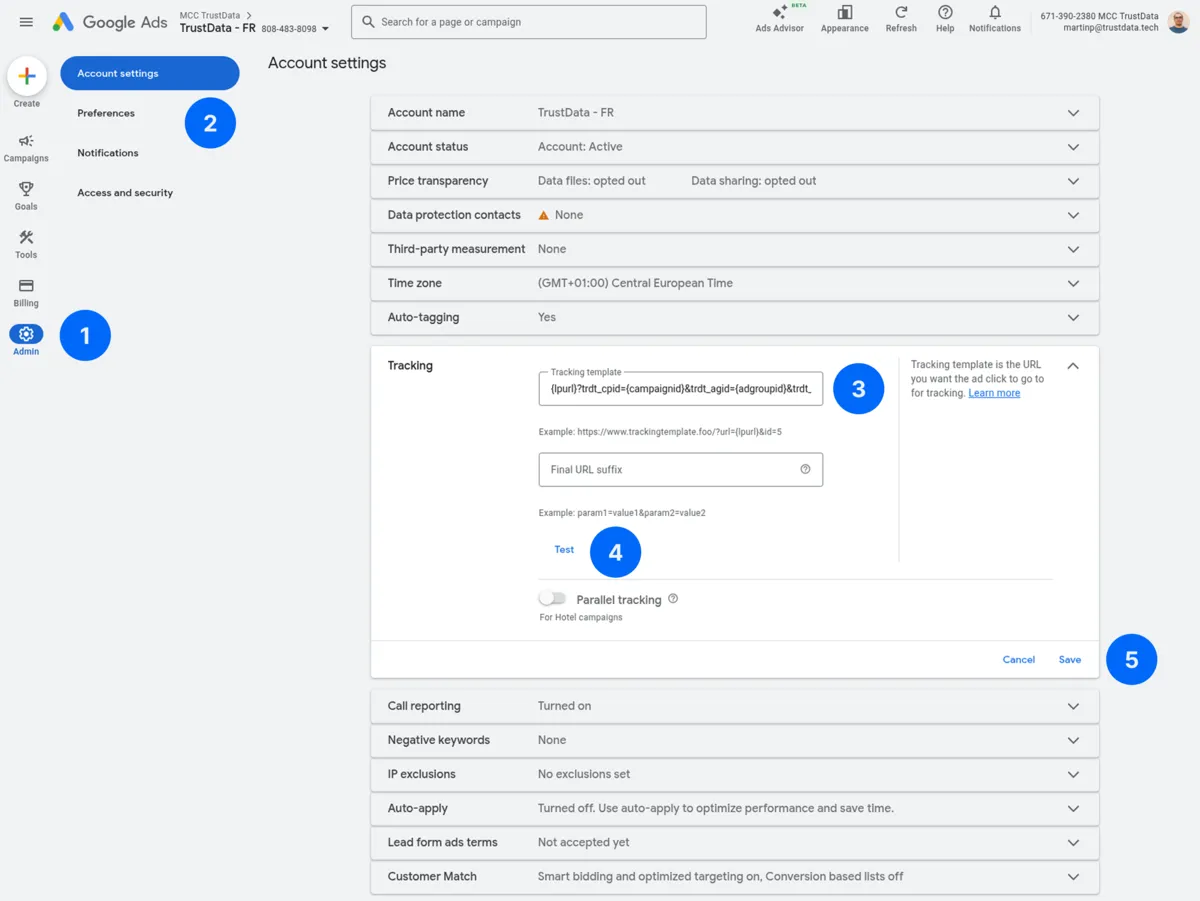The image size is (1200, 901).
Task: Open Access and security settings
Action: click(x=124, y=192)
